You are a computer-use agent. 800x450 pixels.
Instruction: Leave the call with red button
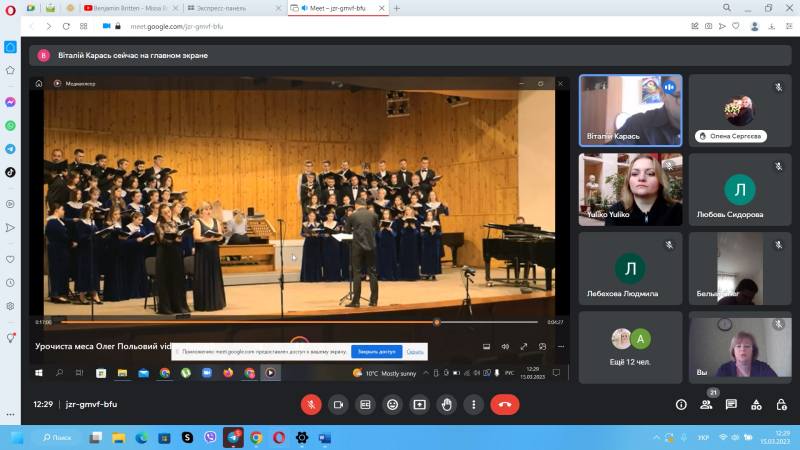(505, 405)
